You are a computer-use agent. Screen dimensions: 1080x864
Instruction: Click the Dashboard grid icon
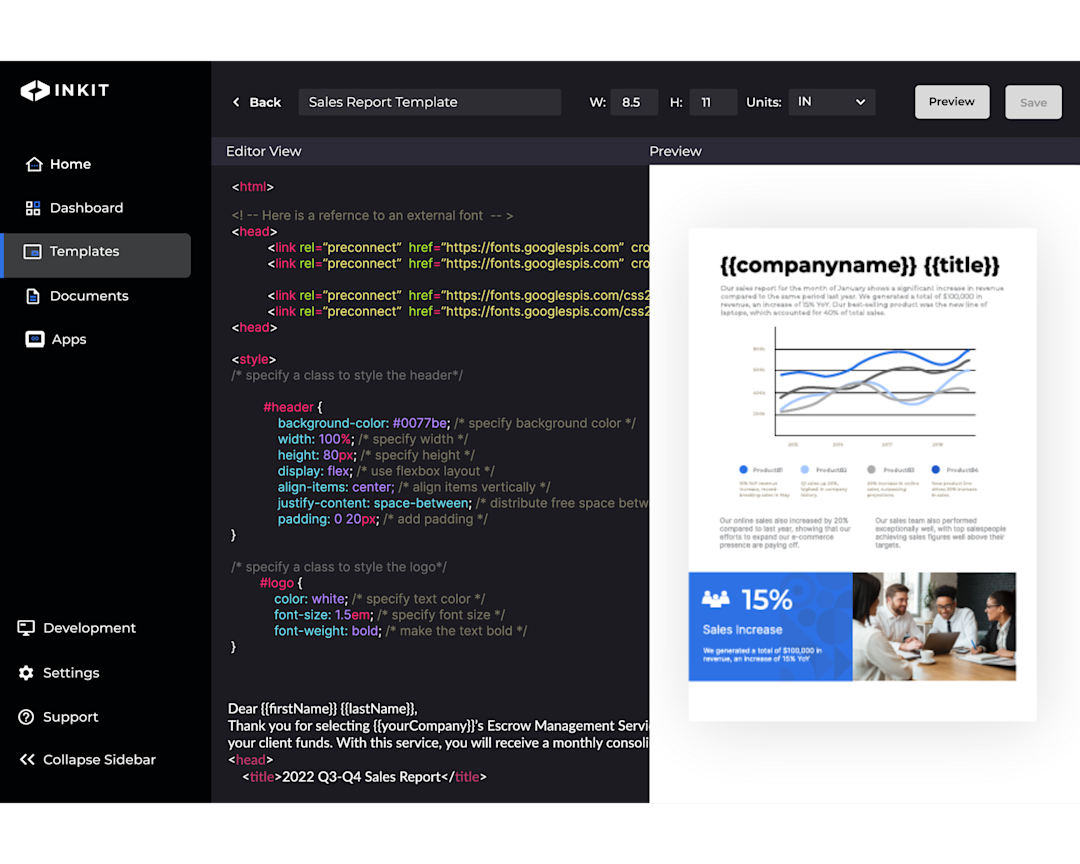pos(33,208)
